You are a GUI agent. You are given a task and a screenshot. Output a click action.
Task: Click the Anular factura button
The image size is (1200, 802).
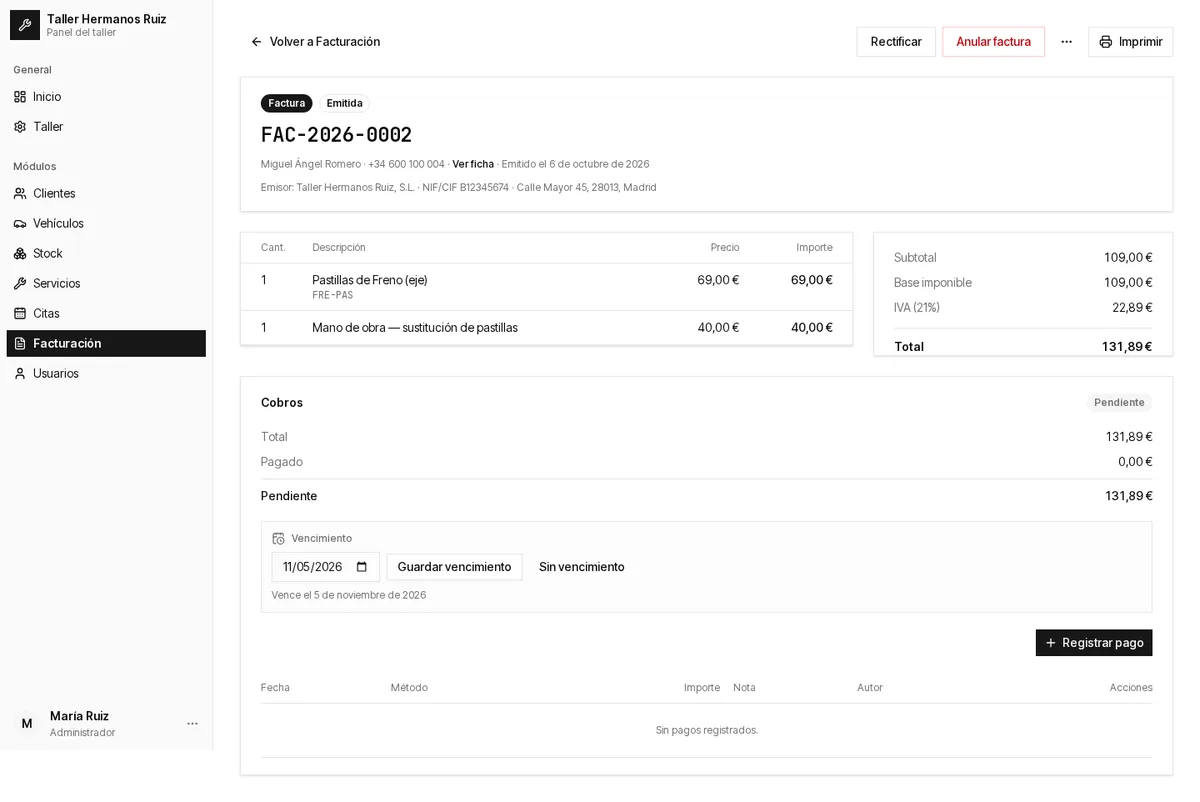(993, 42)
